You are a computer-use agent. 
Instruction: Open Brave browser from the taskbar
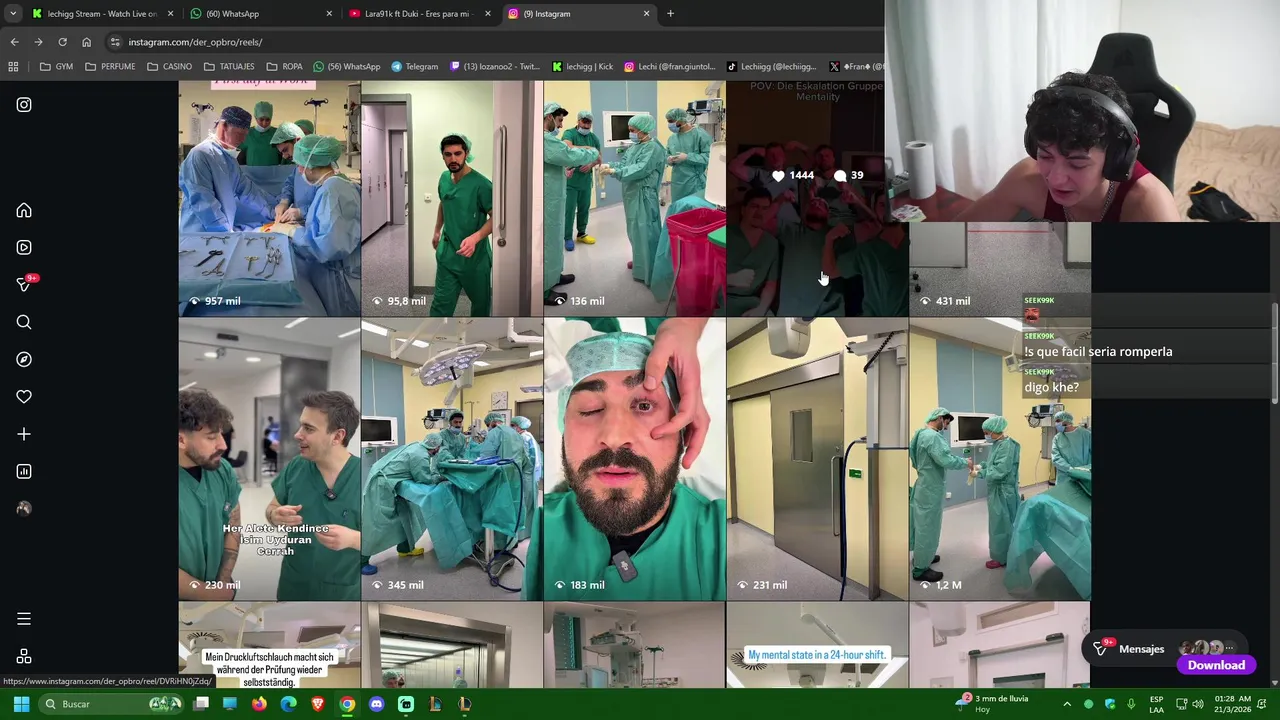318,704
